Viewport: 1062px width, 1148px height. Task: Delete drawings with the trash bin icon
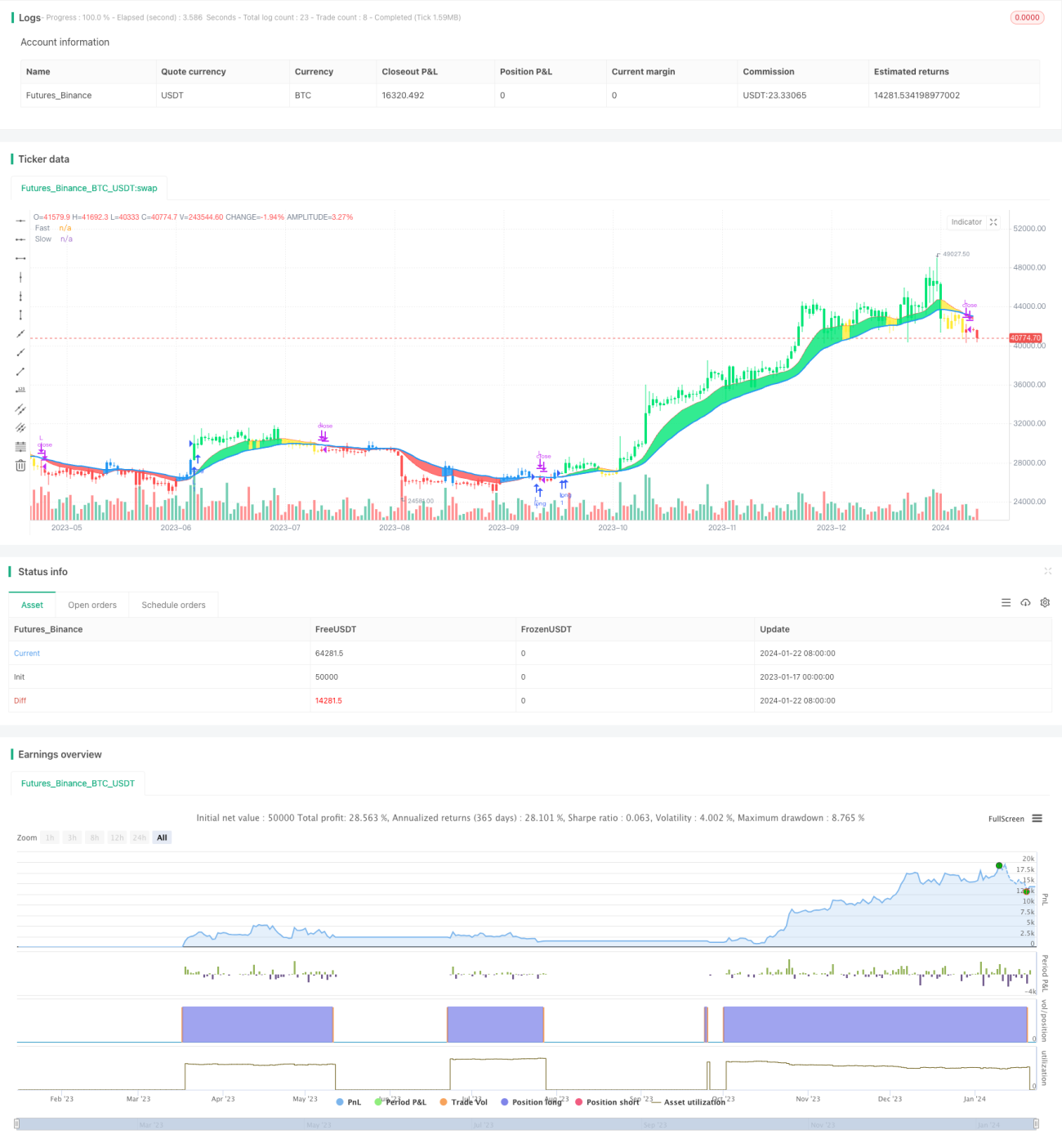[20, 465]
